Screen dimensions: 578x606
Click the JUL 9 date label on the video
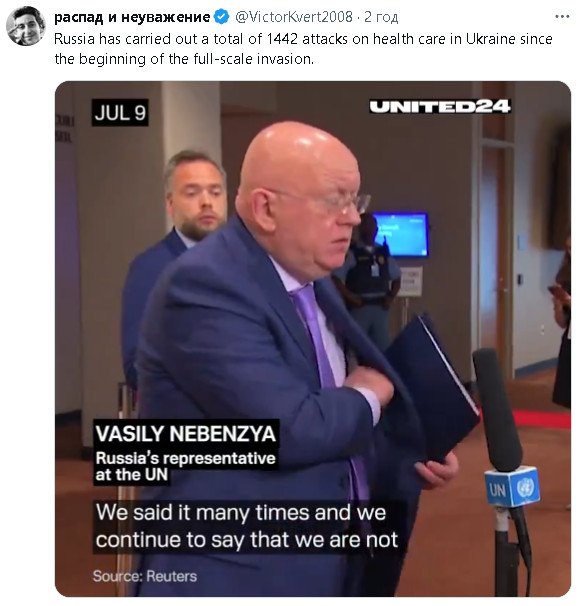120,113
